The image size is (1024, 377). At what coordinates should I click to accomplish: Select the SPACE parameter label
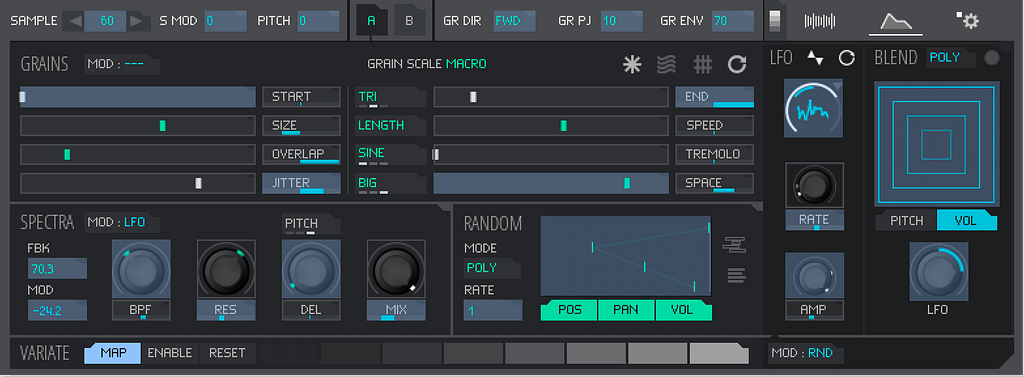[x=714, y=184]
